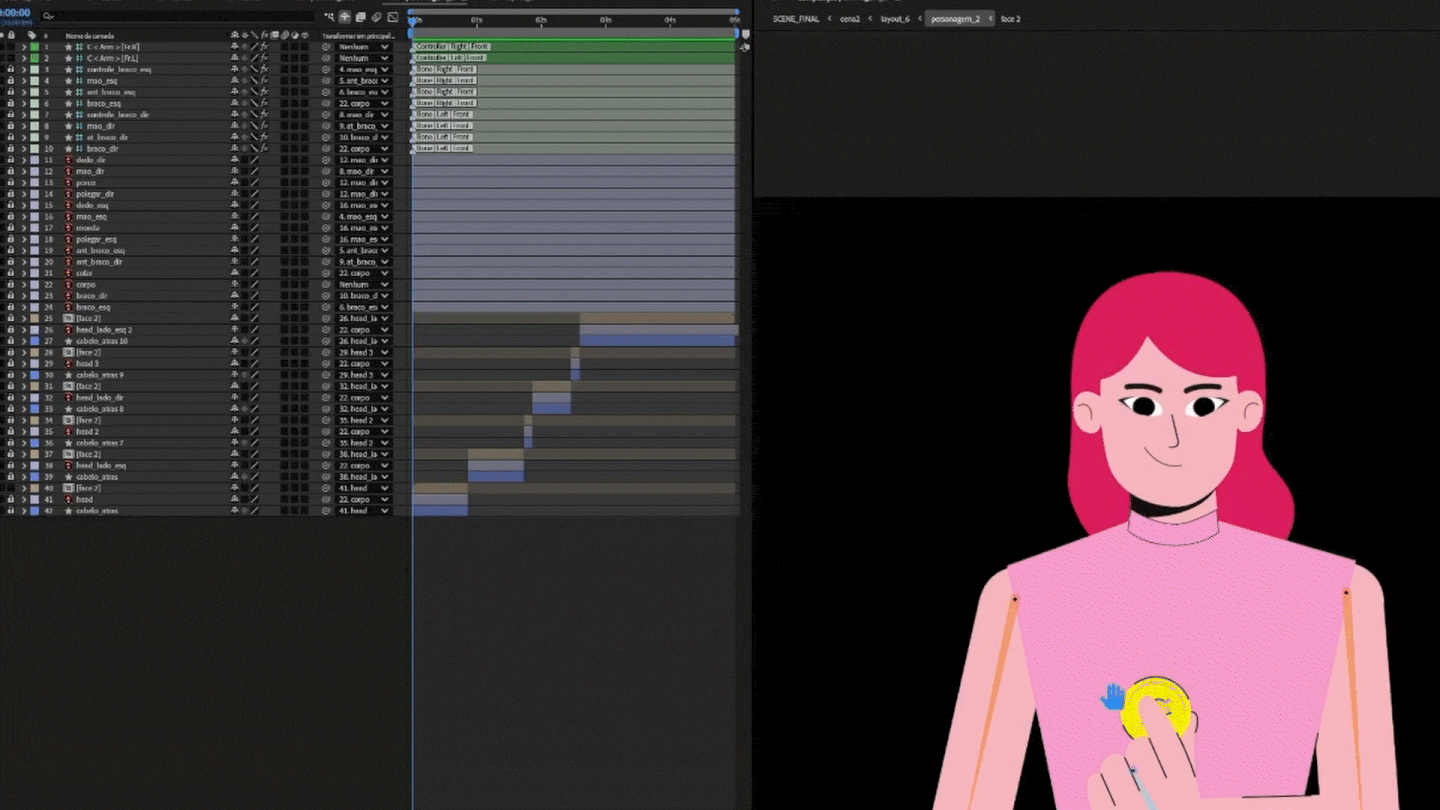This screenshot has height=810, width=1440.
Task: Click the quality switch on layer 24 braco_esq
Action: click(254, 307)
